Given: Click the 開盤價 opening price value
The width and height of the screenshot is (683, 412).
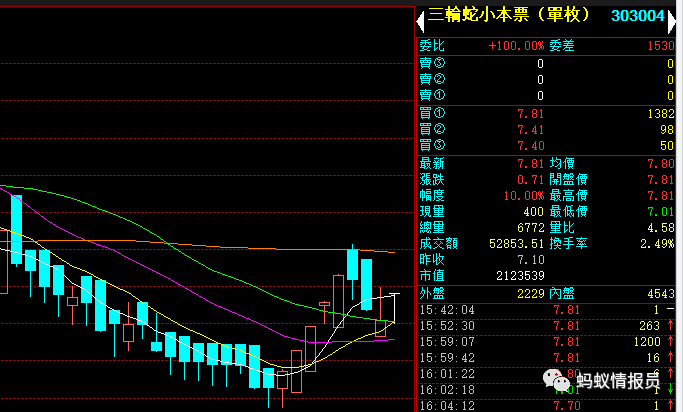Looking at the screenshot, I should point(661,180).
